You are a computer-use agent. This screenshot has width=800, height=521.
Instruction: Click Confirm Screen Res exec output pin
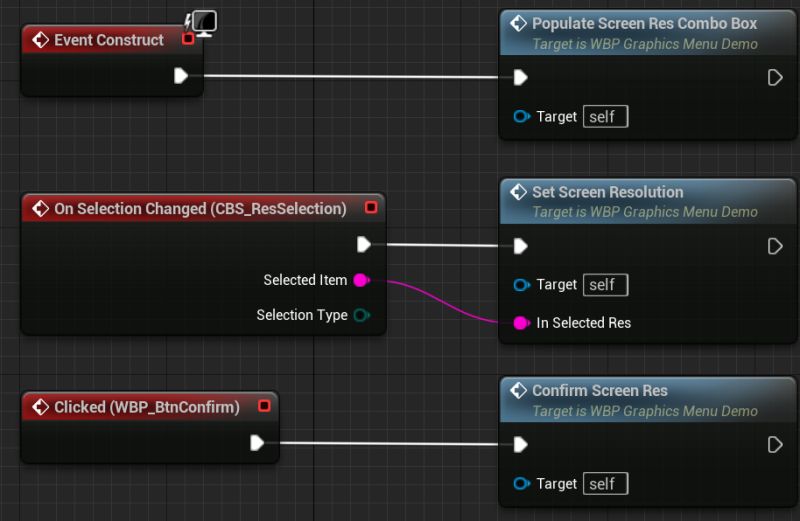click(x=774, y=444)
